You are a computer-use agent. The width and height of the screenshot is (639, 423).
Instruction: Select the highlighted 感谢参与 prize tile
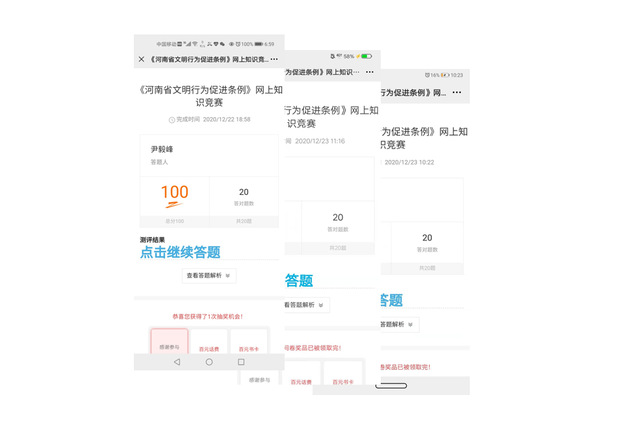[169, 345]
